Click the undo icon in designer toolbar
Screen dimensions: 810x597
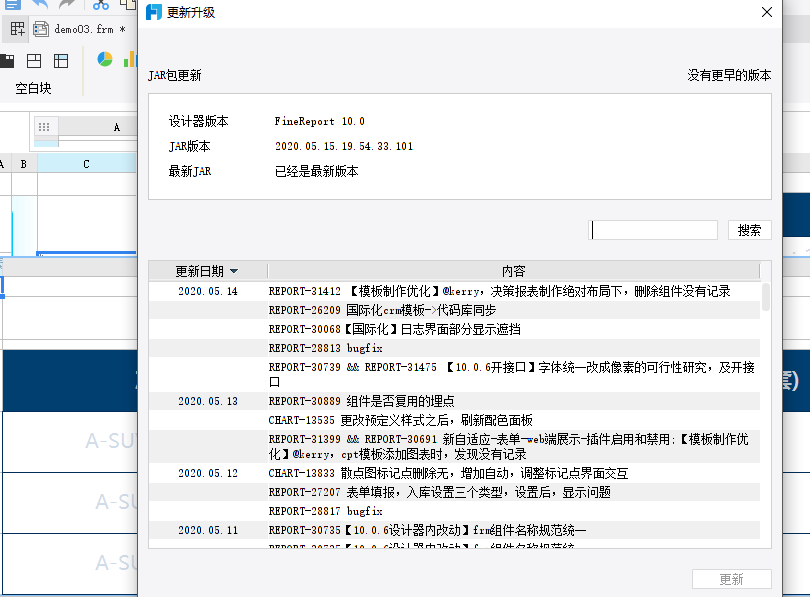click(40, 5)
